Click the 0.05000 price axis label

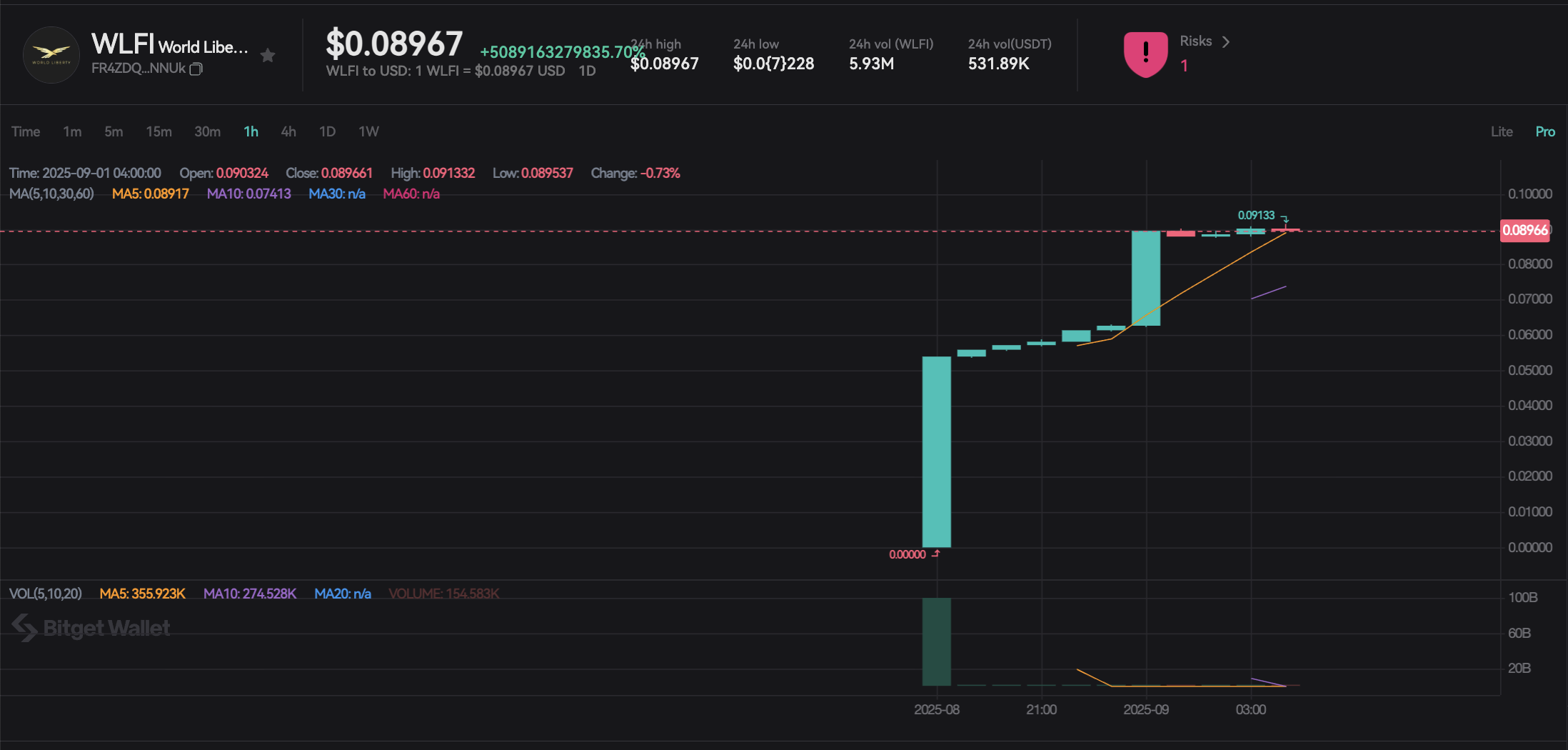[x=1530, y=370]
